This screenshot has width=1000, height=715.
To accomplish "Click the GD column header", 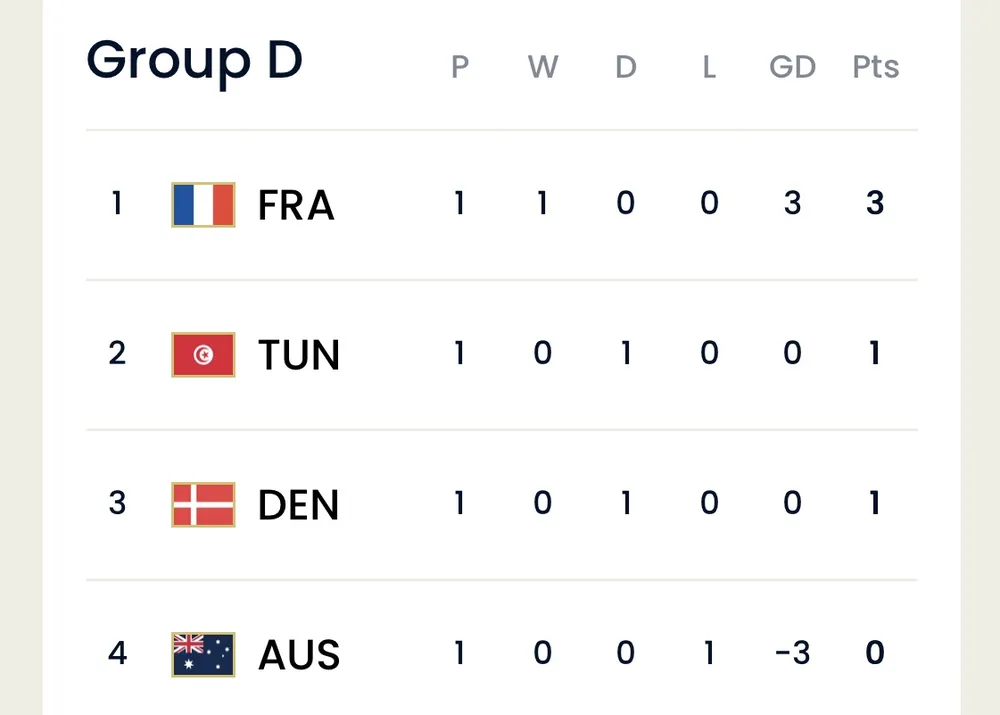I will (792, 67).
